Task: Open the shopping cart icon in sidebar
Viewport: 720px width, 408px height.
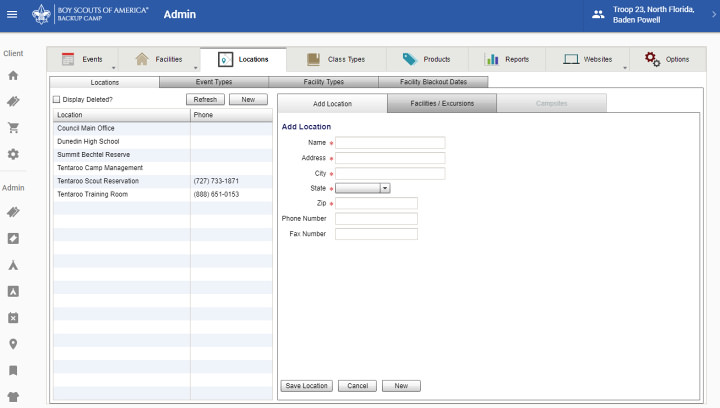Action: click(x=13, y=128)
